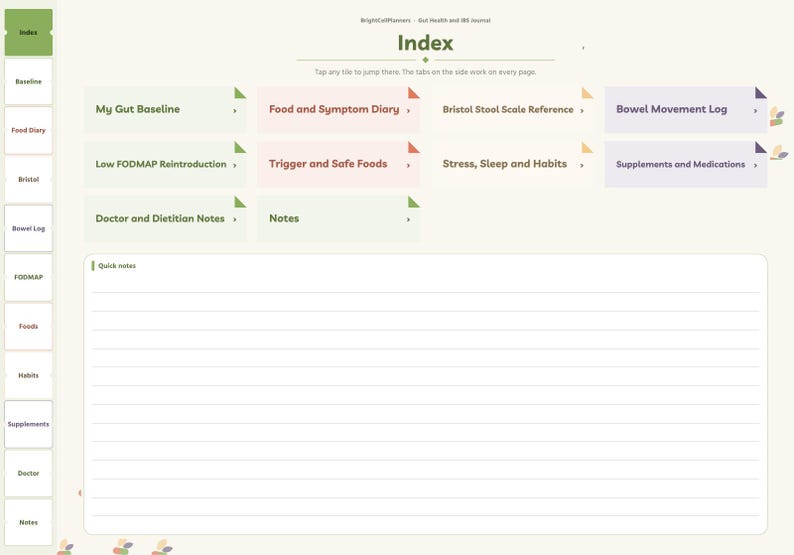Screen dimensions: 794x555
Task: Click the chevron on Low FODMAP Reintroduction tile
Action: click(235, 165)
